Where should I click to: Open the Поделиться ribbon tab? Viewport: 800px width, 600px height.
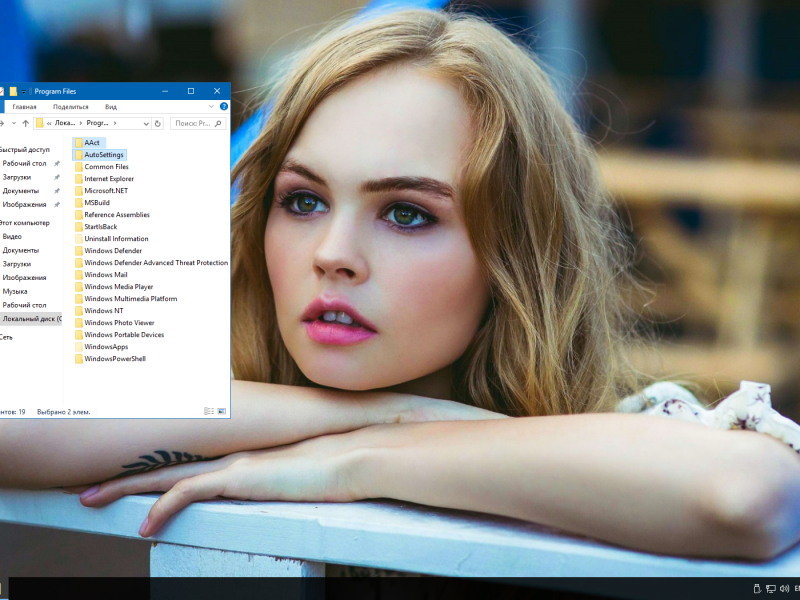coord(70,107)
